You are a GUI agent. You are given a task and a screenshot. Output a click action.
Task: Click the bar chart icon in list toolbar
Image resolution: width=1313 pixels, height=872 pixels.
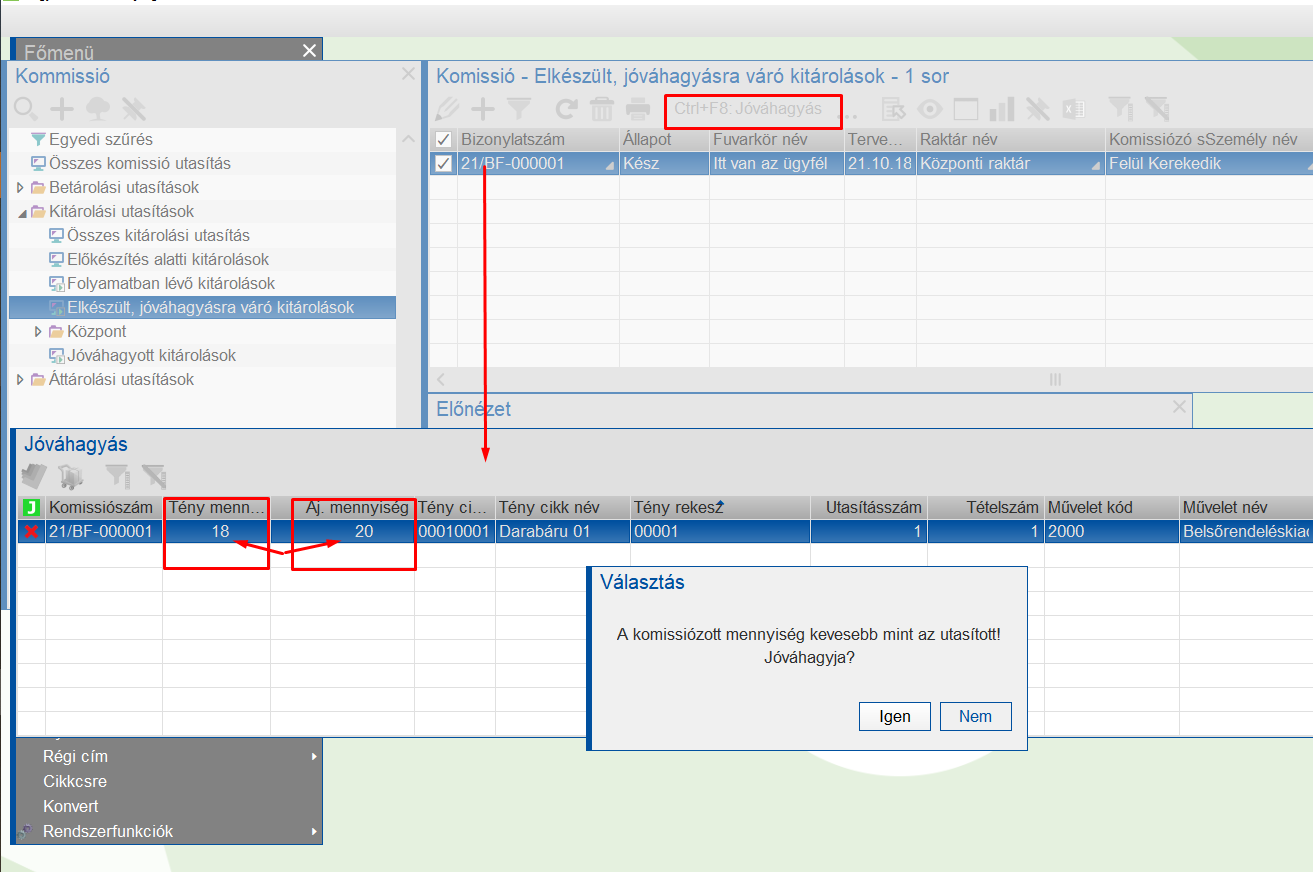[x=1001, y=109]
